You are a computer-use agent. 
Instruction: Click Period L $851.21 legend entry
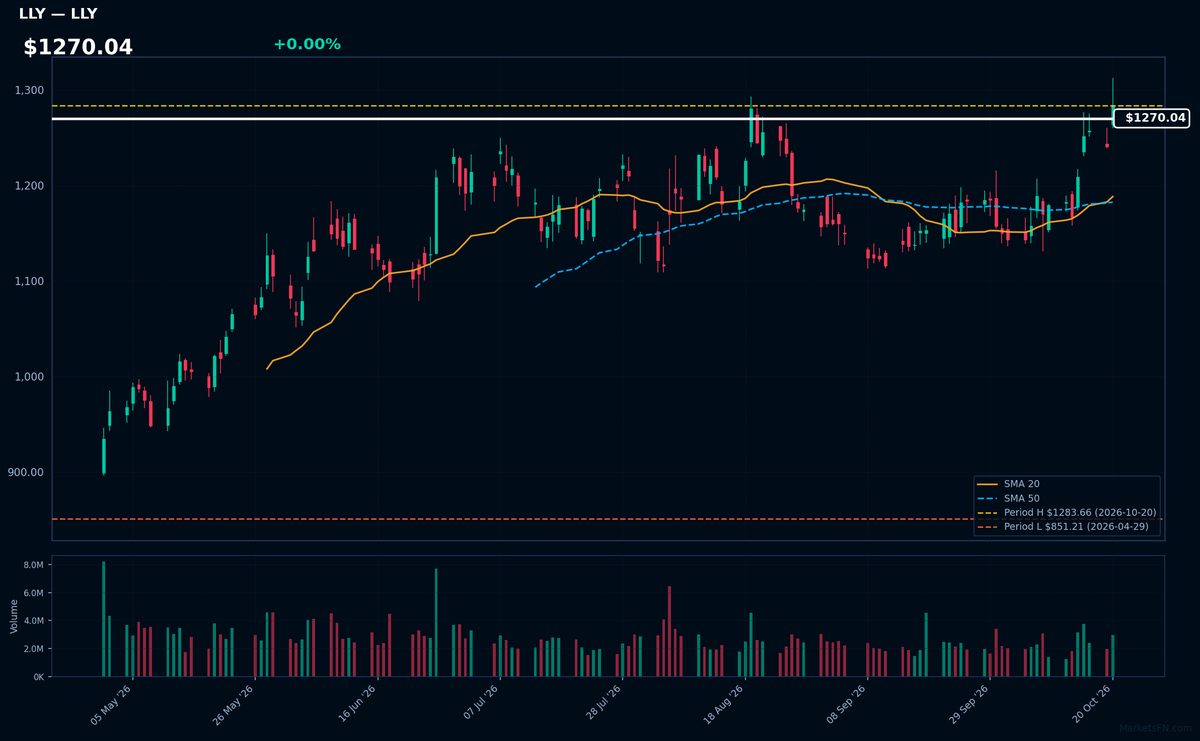(1064, 526)
